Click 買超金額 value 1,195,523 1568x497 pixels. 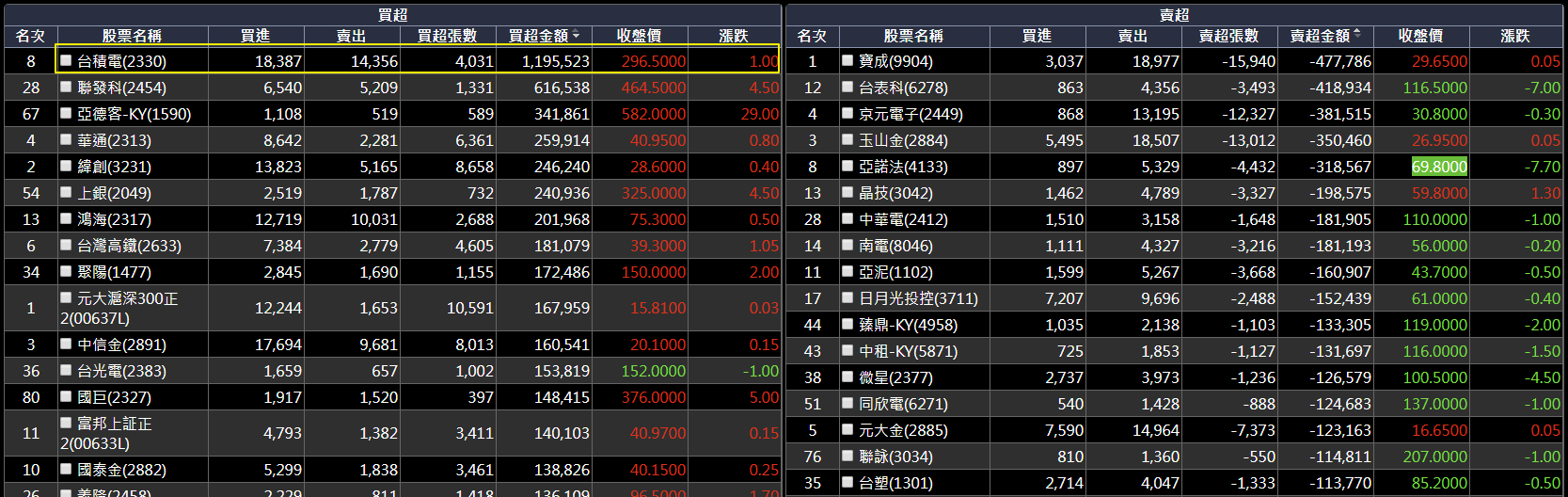pyautogui.click(x=556, y=61)
